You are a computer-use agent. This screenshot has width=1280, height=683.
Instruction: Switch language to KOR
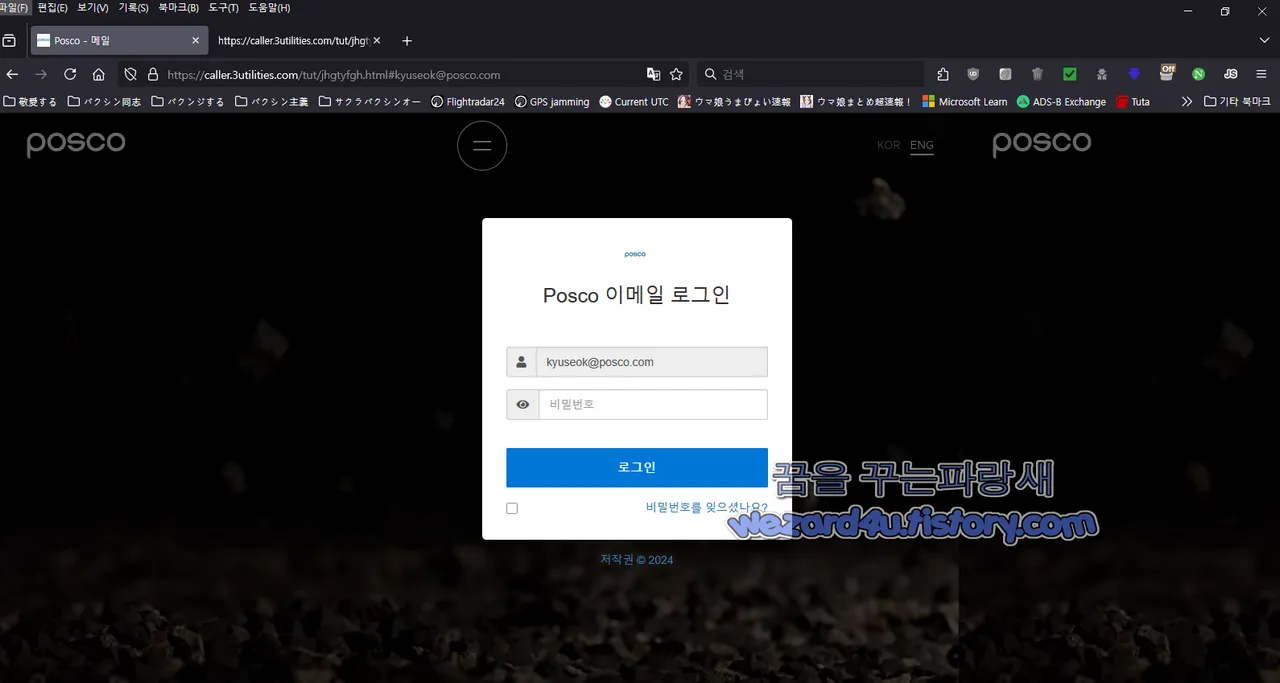point(888,145)
